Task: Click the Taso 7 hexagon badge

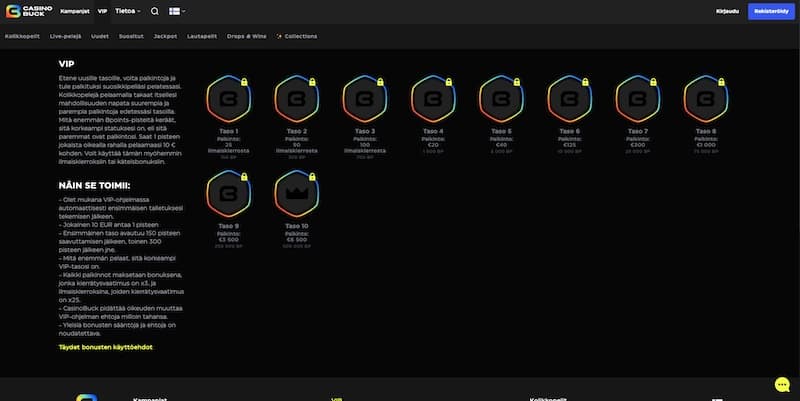Action: click(638, 98)
